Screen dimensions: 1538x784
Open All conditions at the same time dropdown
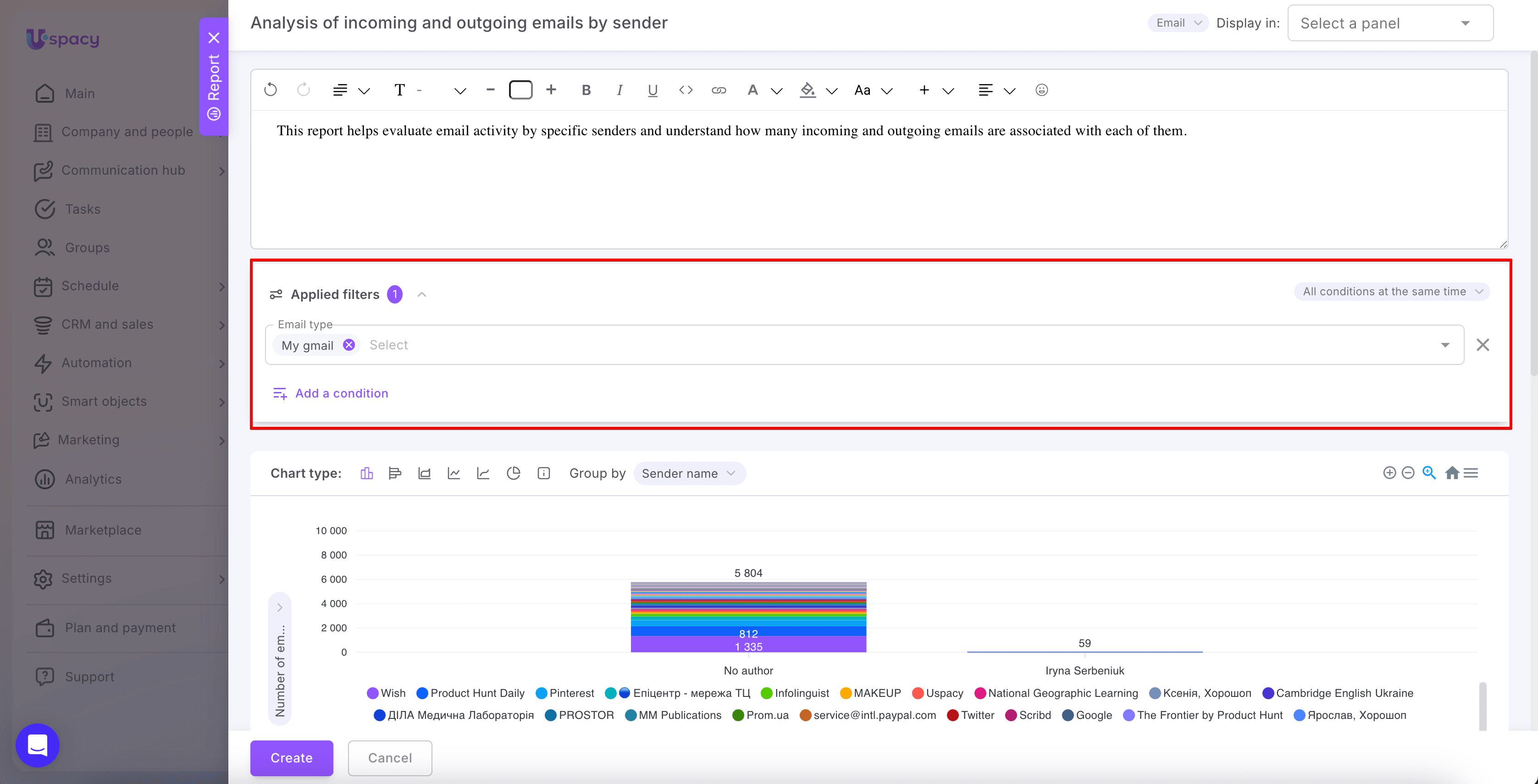pyautogui.click(x=1392, y=292)
